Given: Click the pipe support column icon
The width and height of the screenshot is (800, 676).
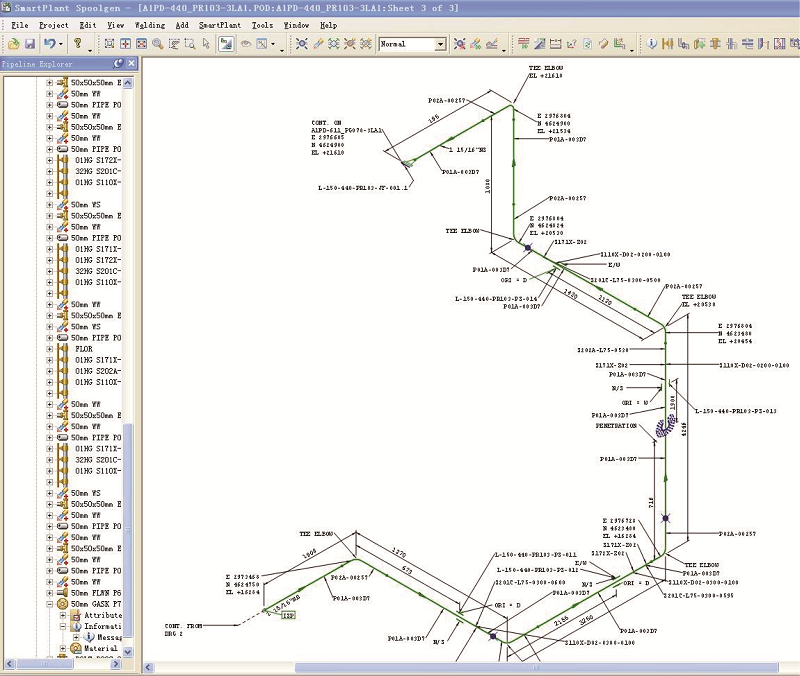Looking at the screenshot, I should [x=763, y=44].
